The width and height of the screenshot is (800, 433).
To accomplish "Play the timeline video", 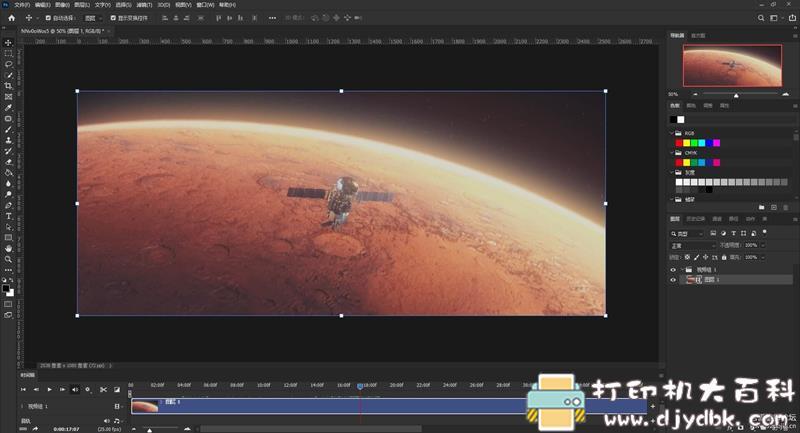I will coord(49,390).
